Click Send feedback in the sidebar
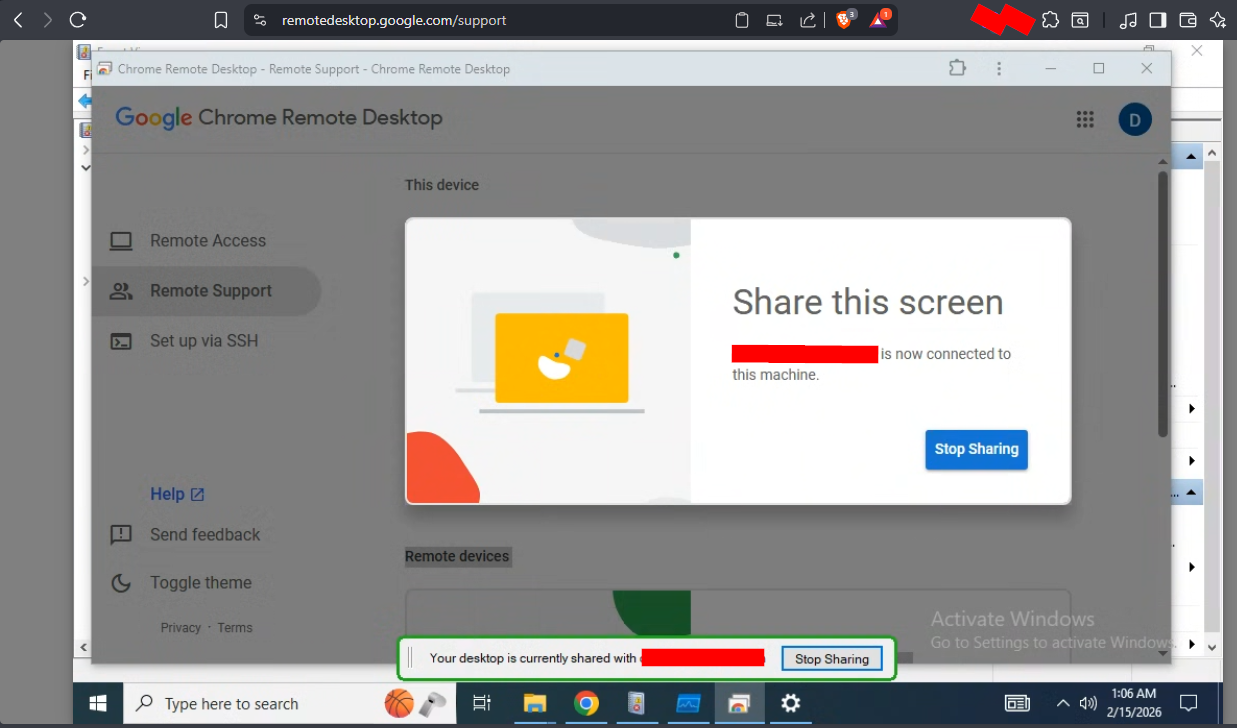This screenshot has height=728, width=1237. [x=184, y=535]
